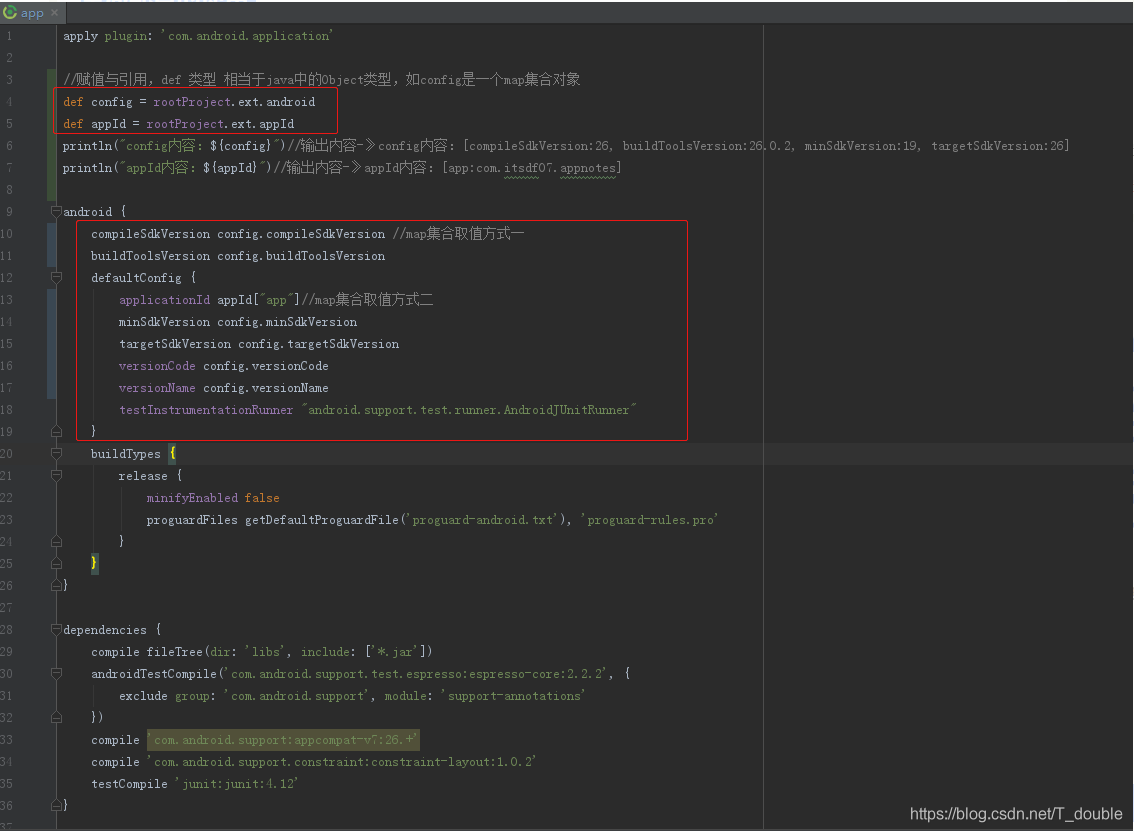Click the CSDN blog watermark link

1016,813
